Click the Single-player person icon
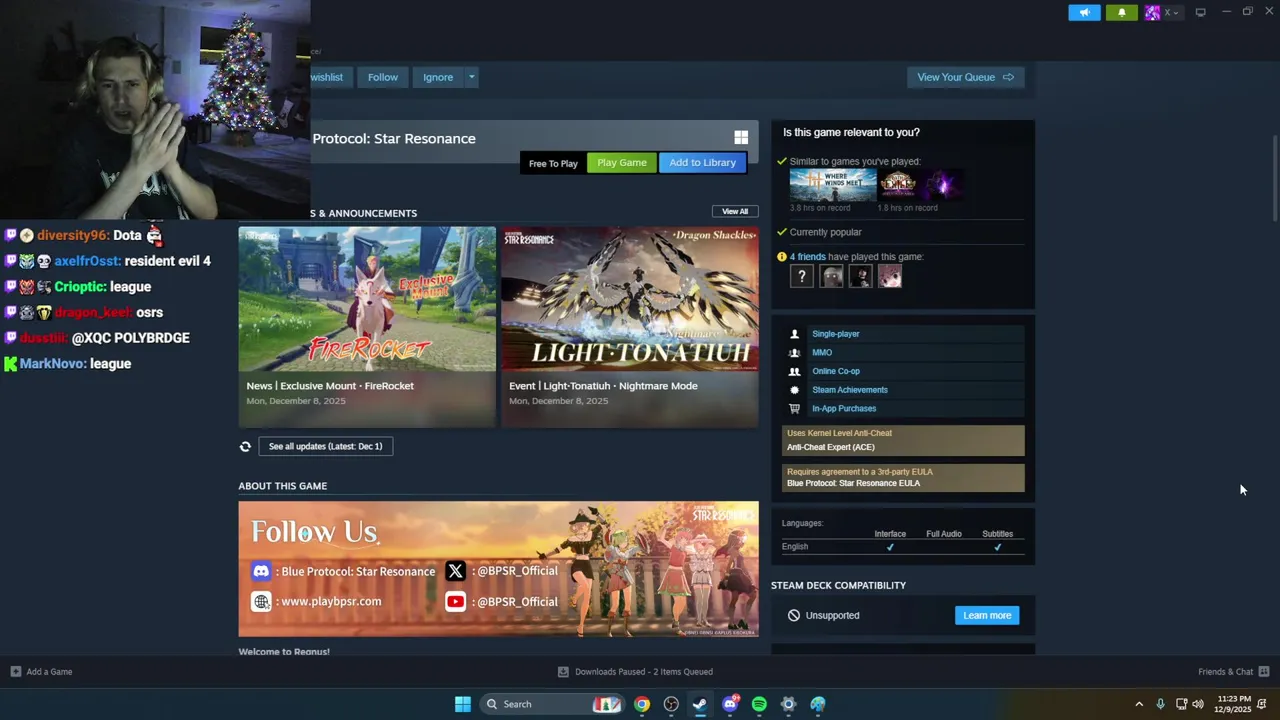Image resolution: width=1280 pixels, height=720 pixels. [x=794, y=334]
